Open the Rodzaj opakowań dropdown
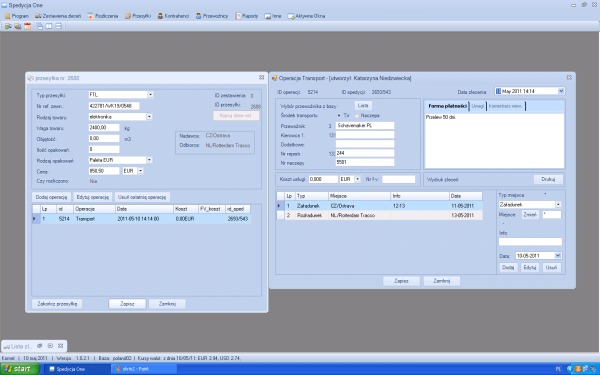This screenshot has height=375, width=600. (150, 160)
